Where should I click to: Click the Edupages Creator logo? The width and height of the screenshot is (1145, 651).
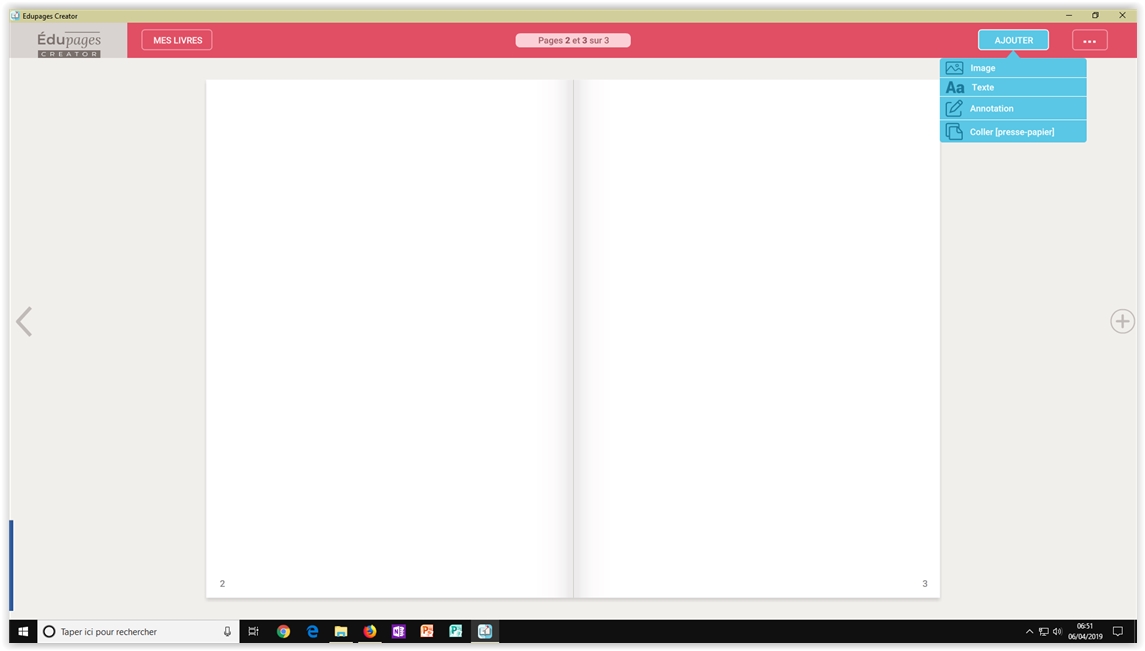pos(69,42)
